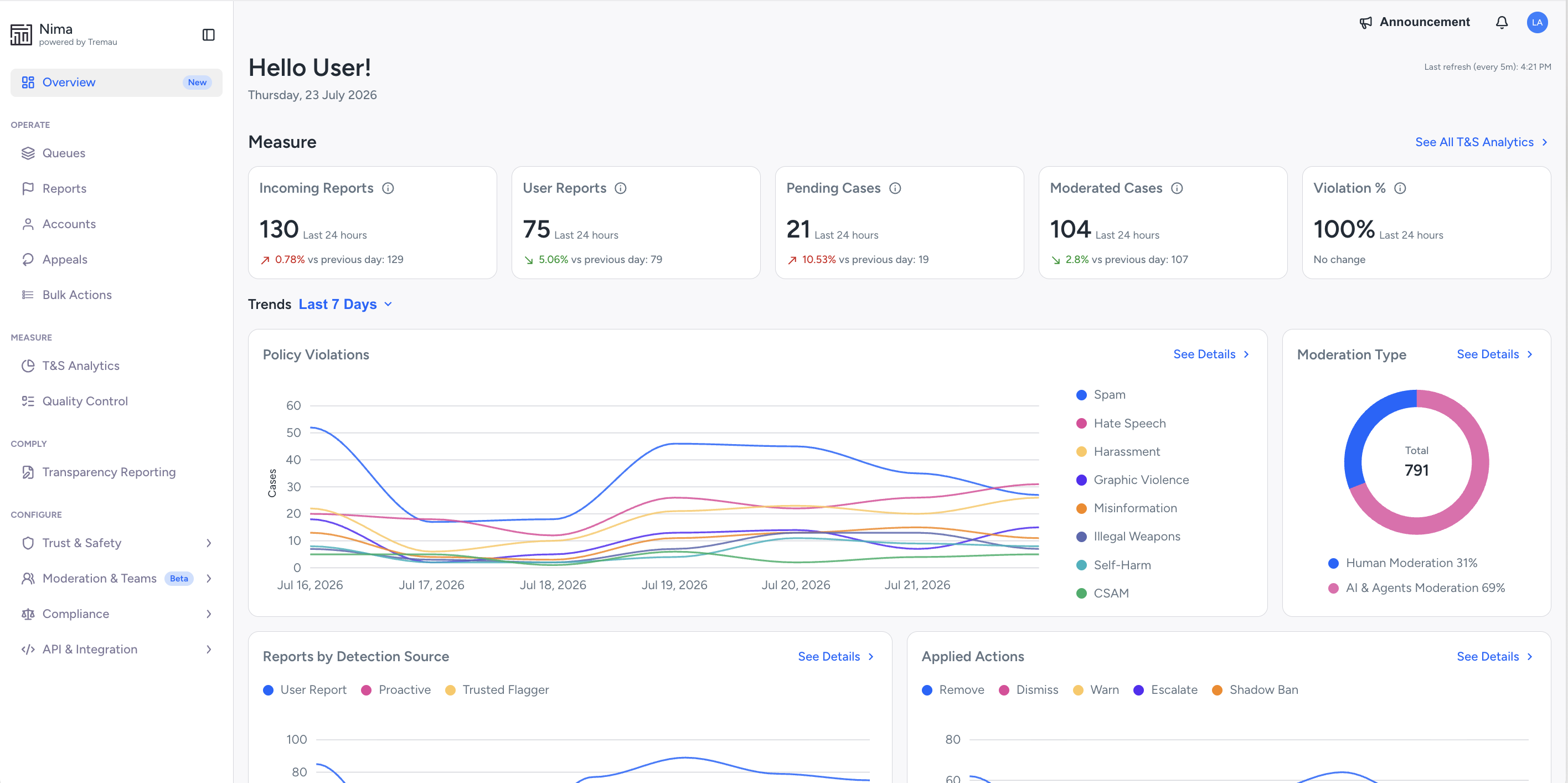Expand the Trust & Safety menu
Viewport: 1568px width, 783px height.
116,543
